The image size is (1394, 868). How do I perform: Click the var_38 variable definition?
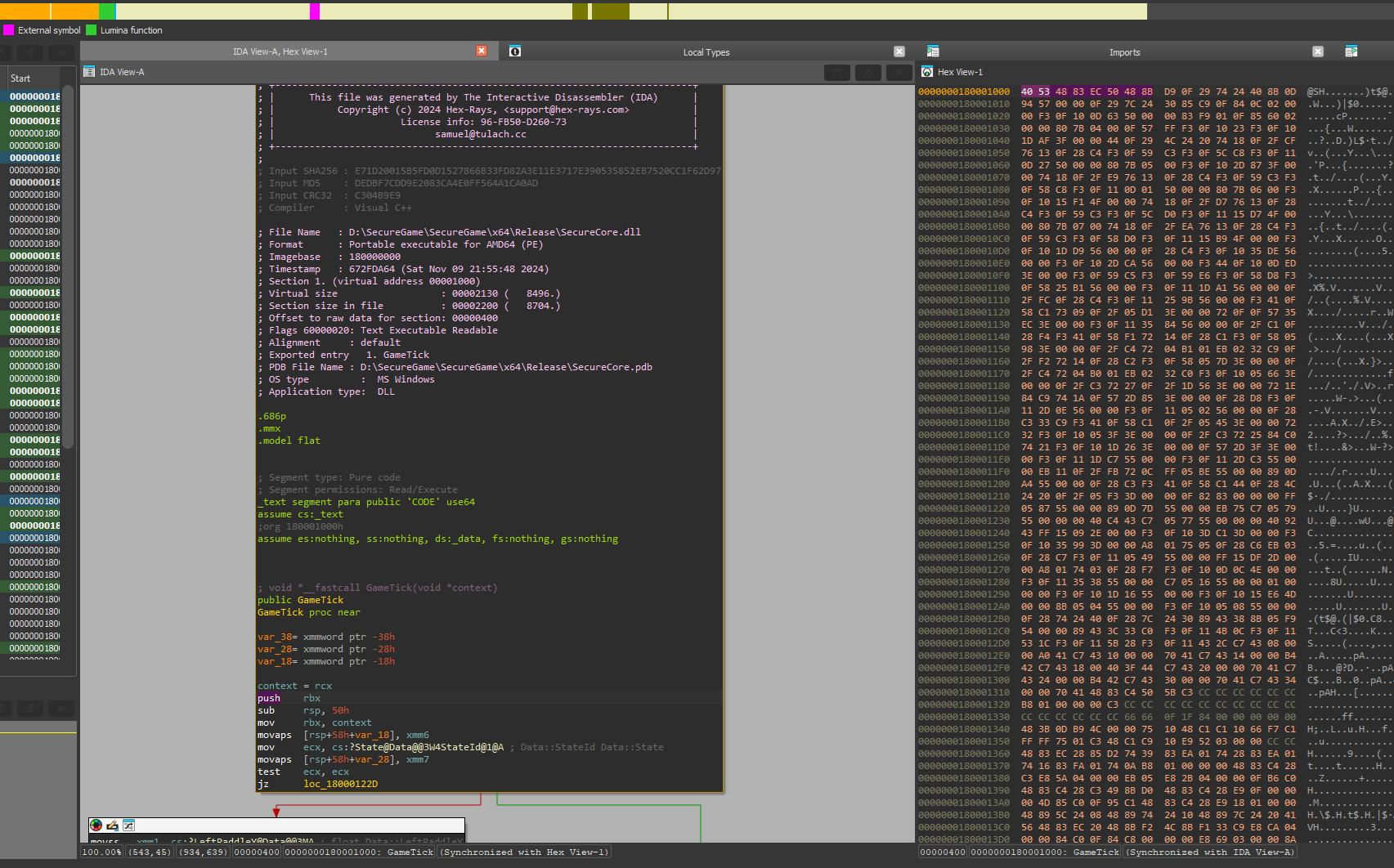(x=325, y=637)
